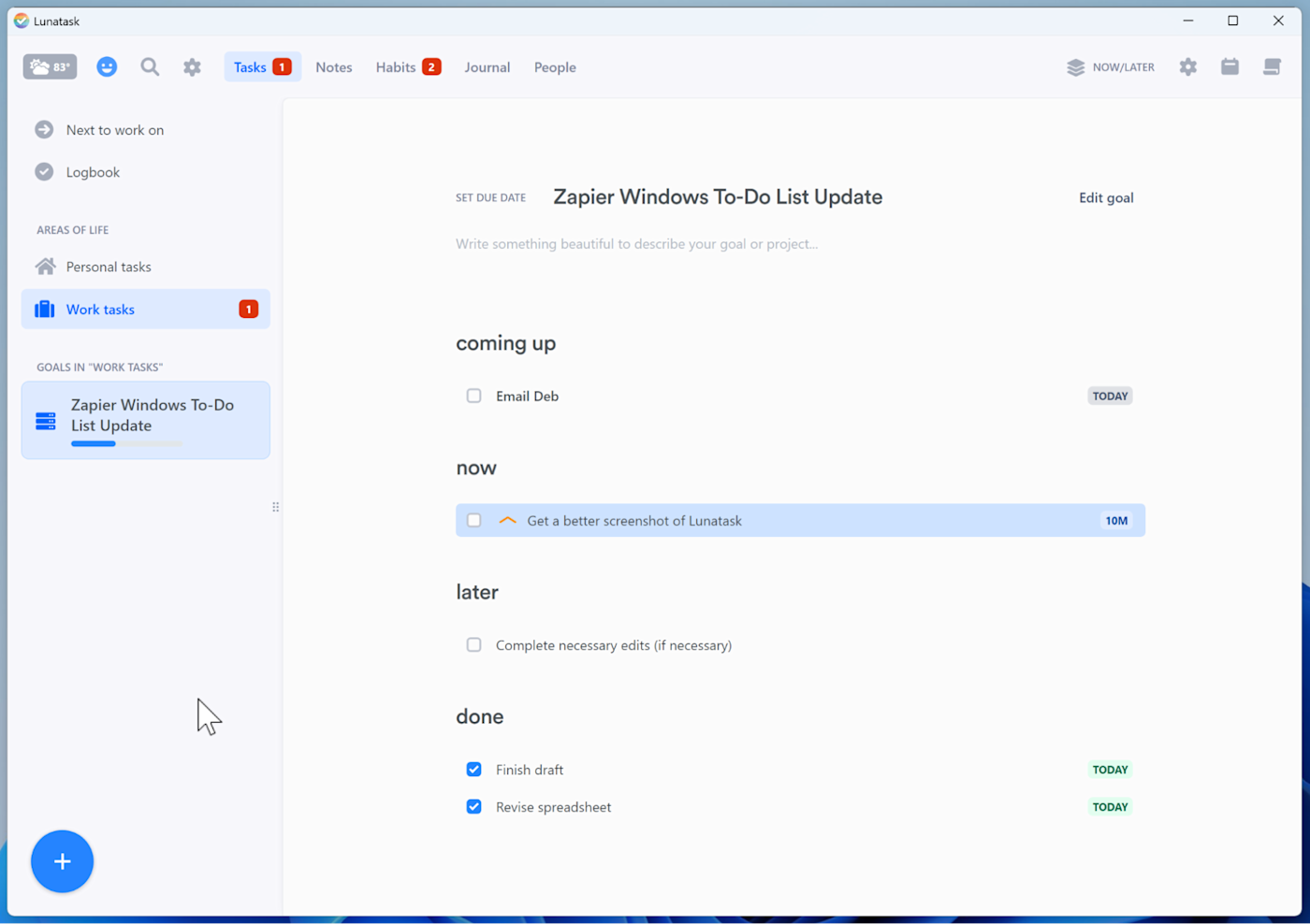
Task: Click the smiley face mood icon
Action: pyautogui.click(x=107, y=67)
